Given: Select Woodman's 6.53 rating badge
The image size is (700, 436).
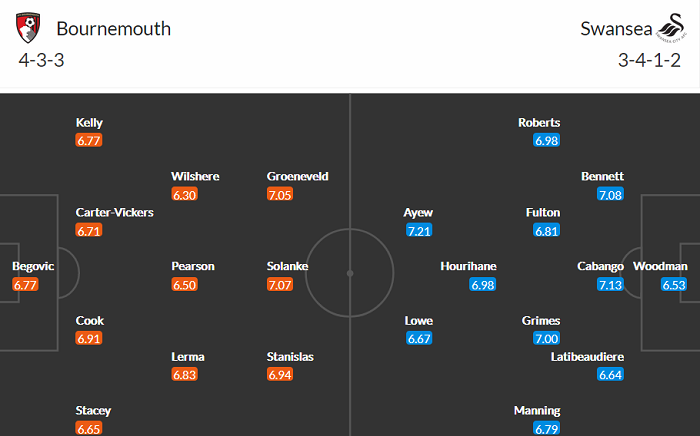Looking at the screenshot, I should click(674, 285).
